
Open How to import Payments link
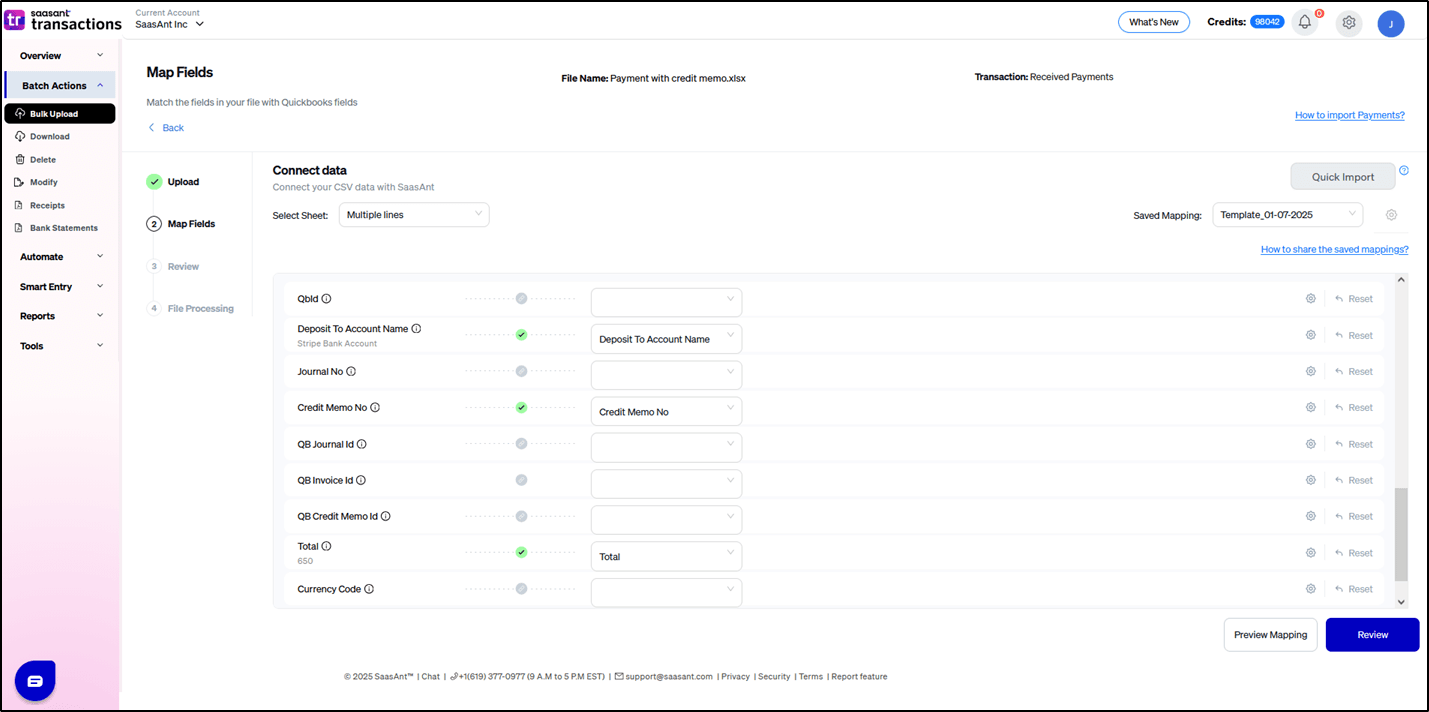pyautogui.click(x=1349, y=115)
